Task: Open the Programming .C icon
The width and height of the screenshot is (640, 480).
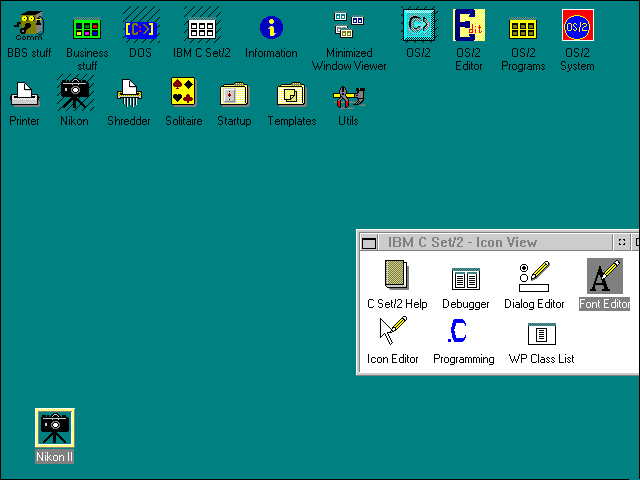Action: point(458,331)
